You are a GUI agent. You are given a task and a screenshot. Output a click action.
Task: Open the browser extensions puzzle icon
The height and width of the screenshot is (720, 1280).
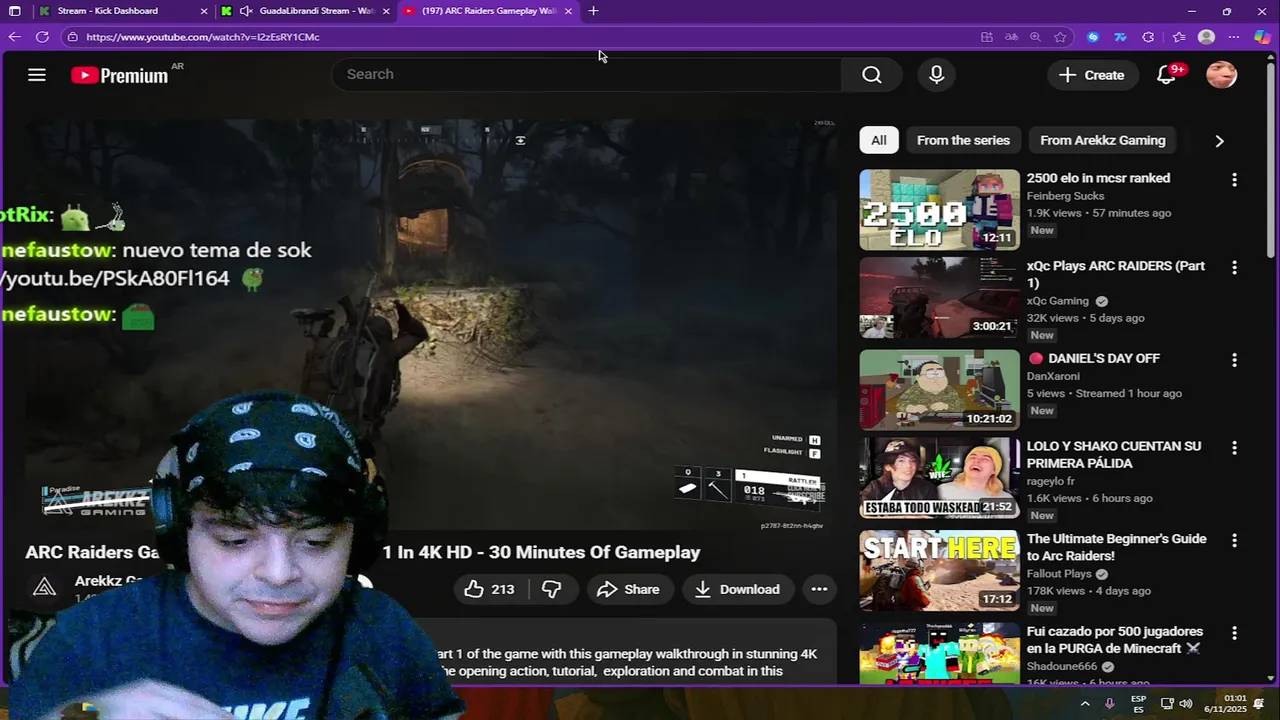pos(1148,37)
